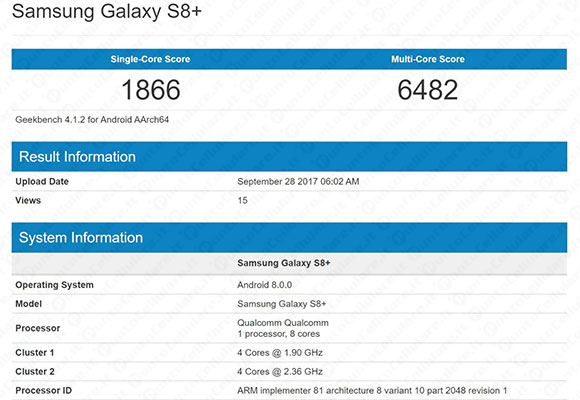Select the Android 8.0.0 value
The width and height of the screenshot is (580, 400).
coord(264,285)
